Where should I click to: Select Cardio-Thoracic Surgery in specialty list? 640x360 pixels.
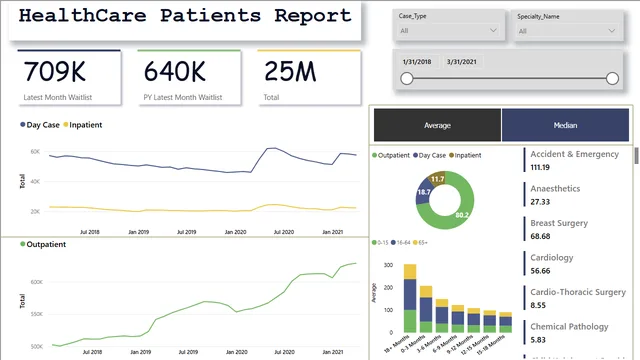click(x=578, y=292)
